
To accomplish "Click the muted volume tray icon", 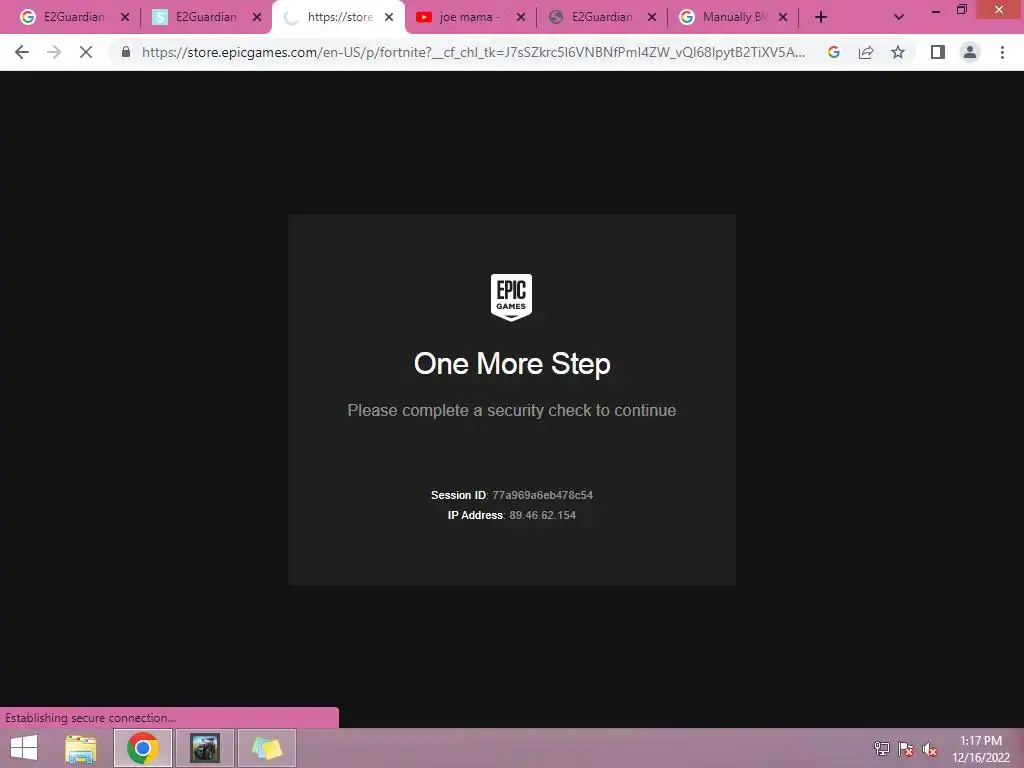I will click(x=930, y=749).
